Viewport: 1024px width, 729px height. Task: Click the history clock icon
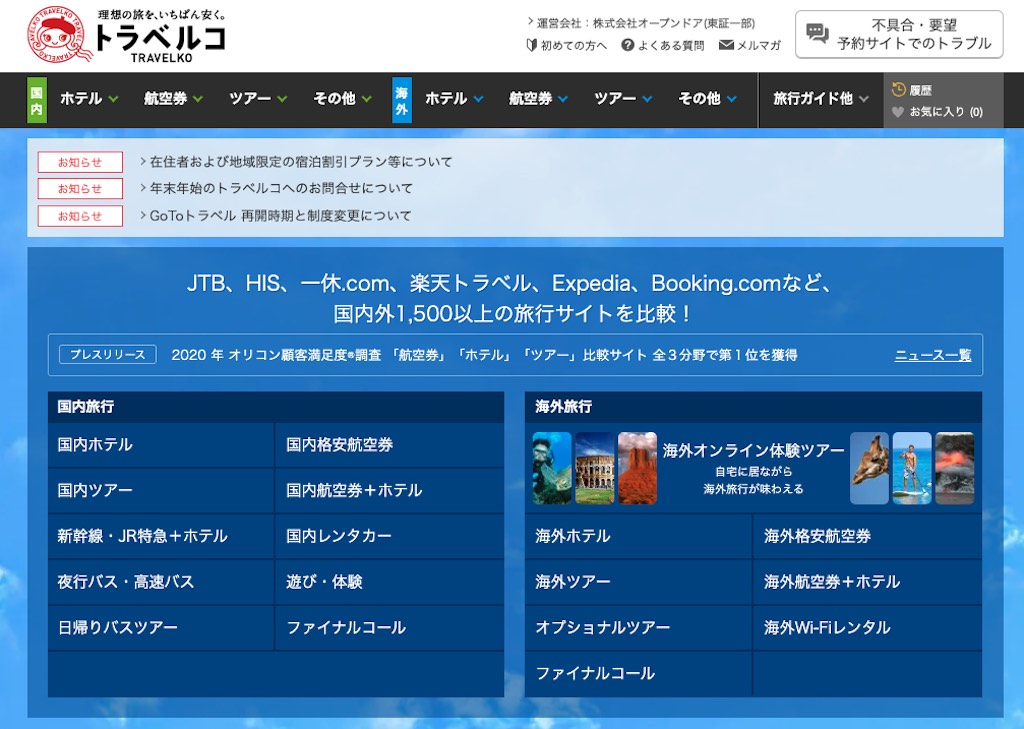pos(899,89)
